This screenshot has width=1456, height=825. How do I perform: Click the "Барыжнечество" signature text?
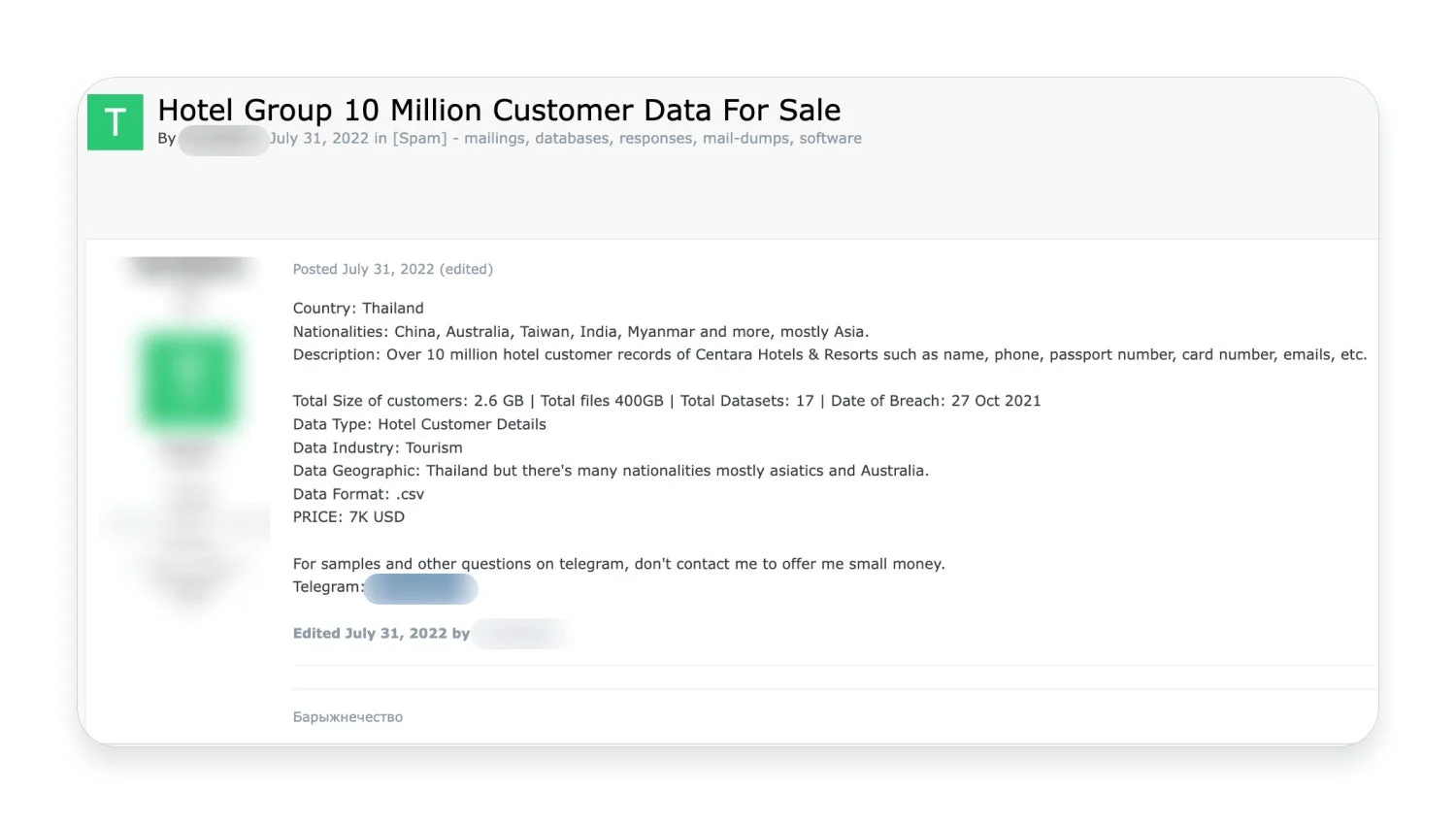(x=347, y=717)
